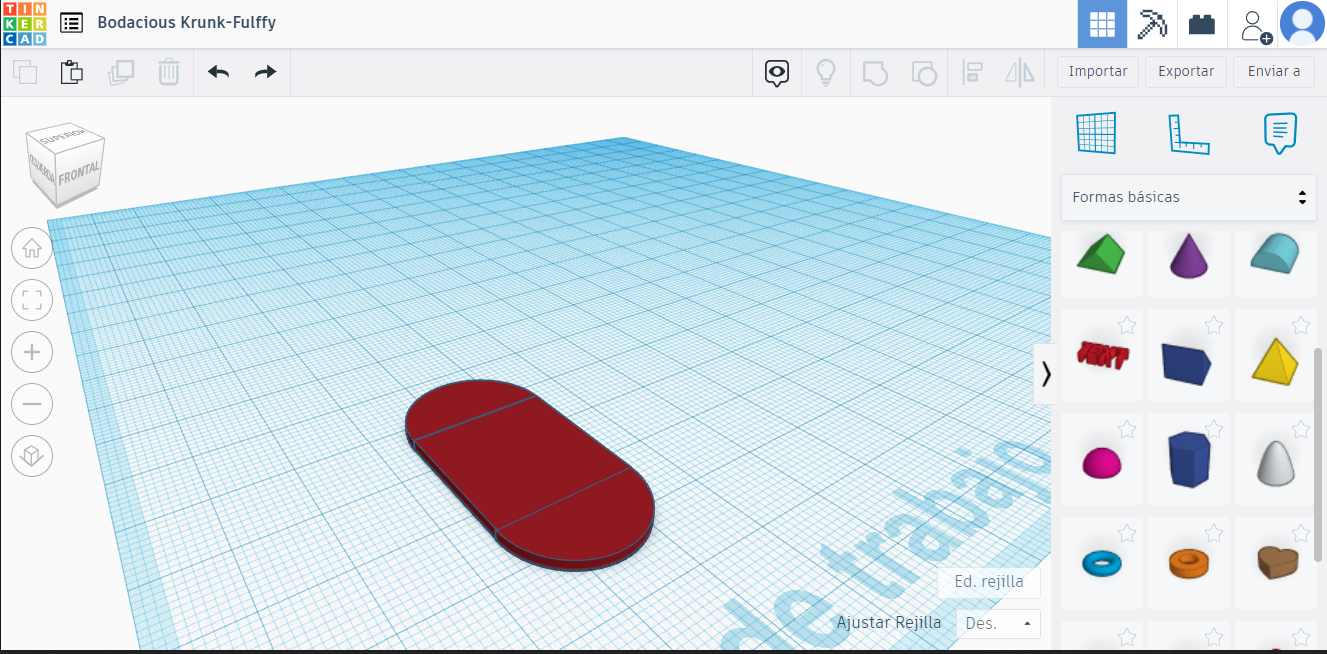Click the Tinkercad logo
This screenshot has width=1327, height=654.
(x=24, y=24)
